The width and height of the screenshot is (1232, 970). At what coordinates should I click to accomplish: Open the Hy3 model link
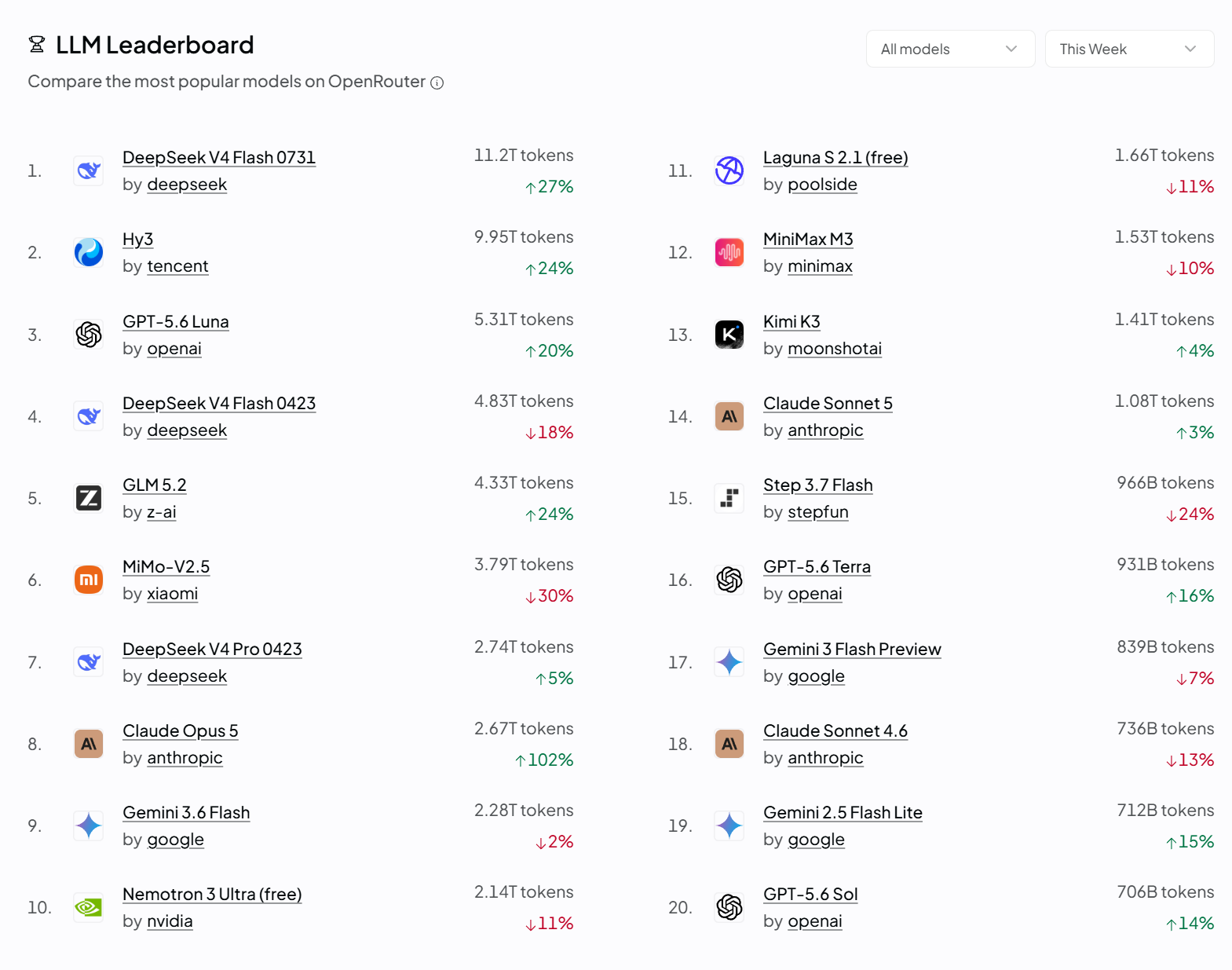coord(137,240)
